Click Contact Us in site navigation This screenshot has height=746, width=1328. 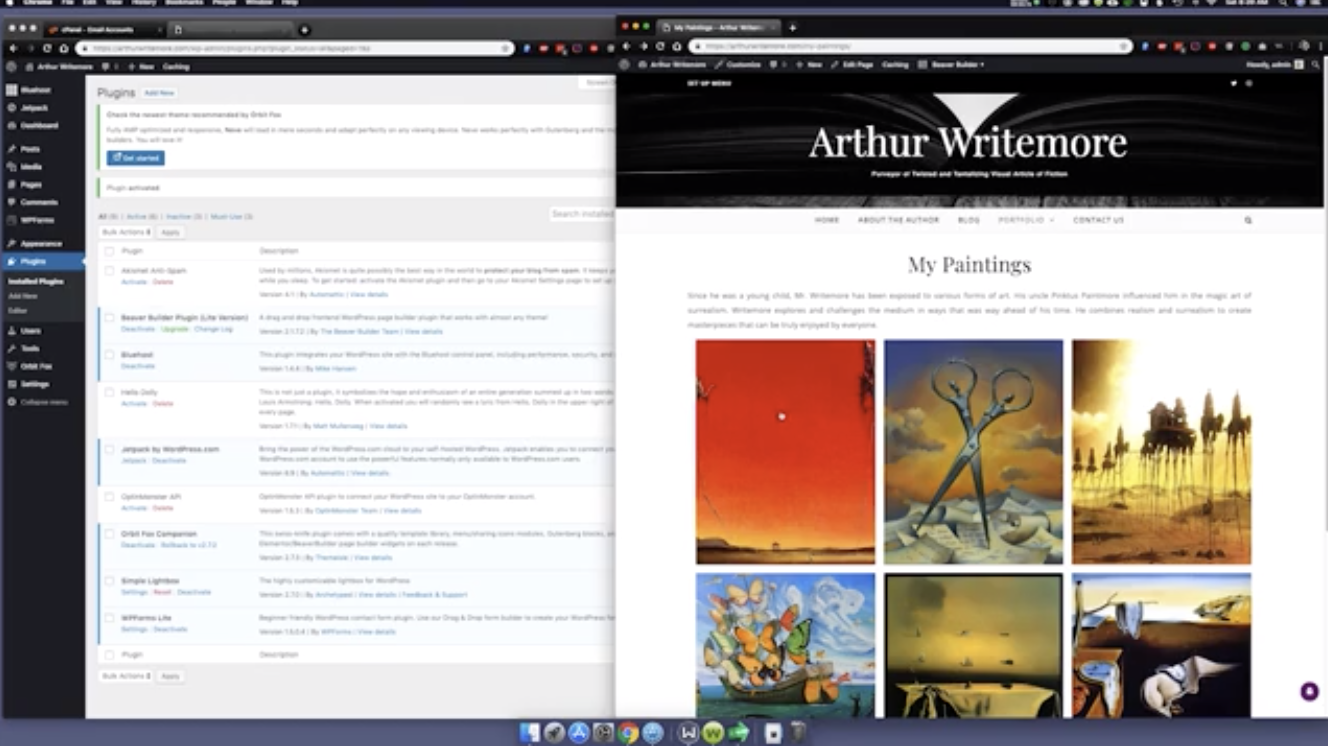1098,220
